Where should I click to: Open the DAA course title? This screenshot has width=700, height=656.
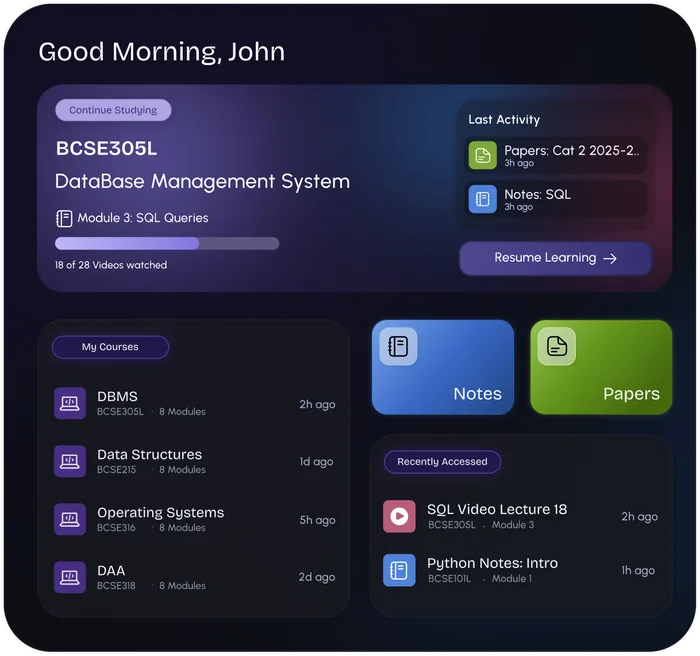[111, 571]
